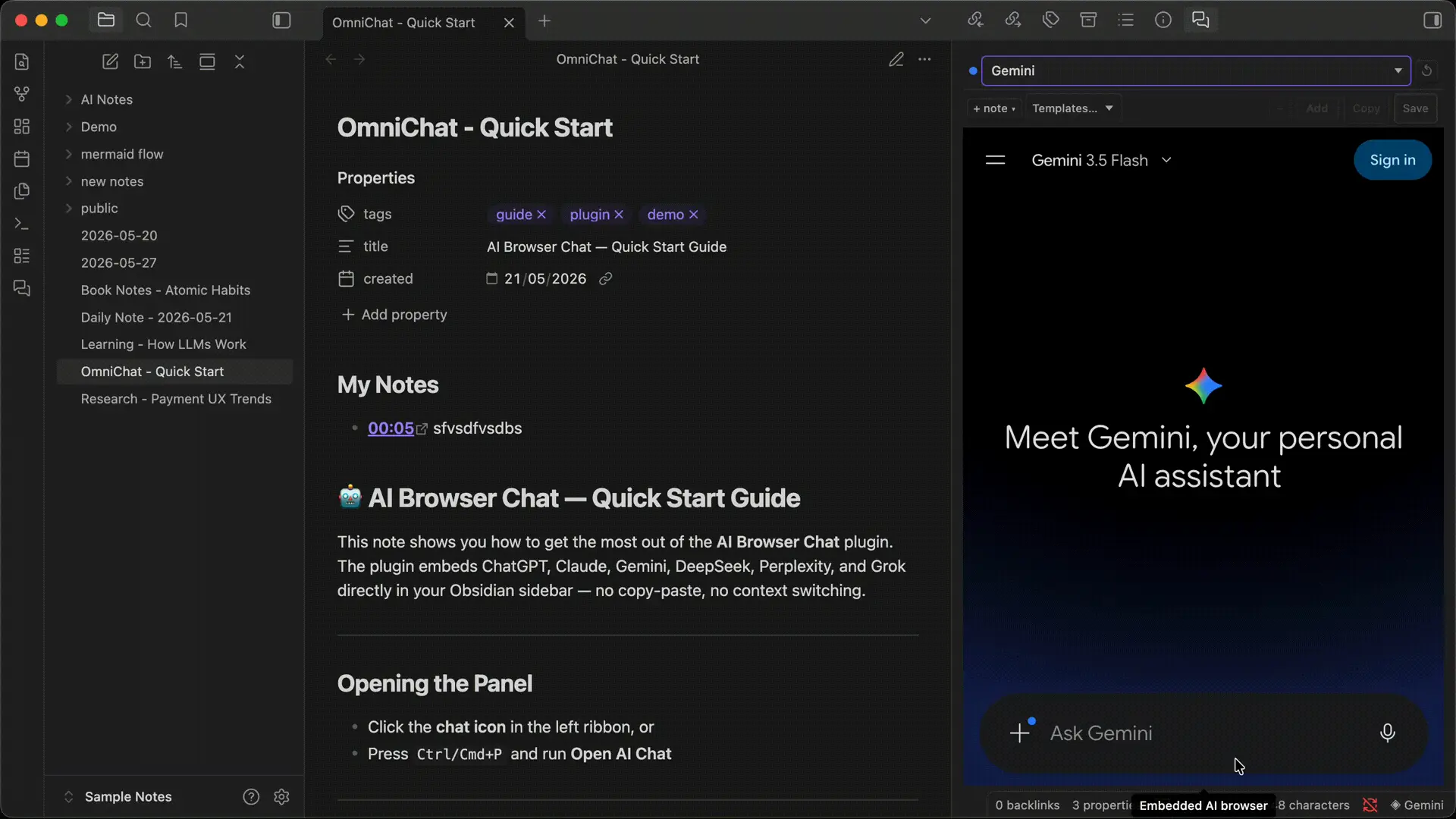
Task: Close the OmniChat - Quick Start tab
Action: click(509, 23)
